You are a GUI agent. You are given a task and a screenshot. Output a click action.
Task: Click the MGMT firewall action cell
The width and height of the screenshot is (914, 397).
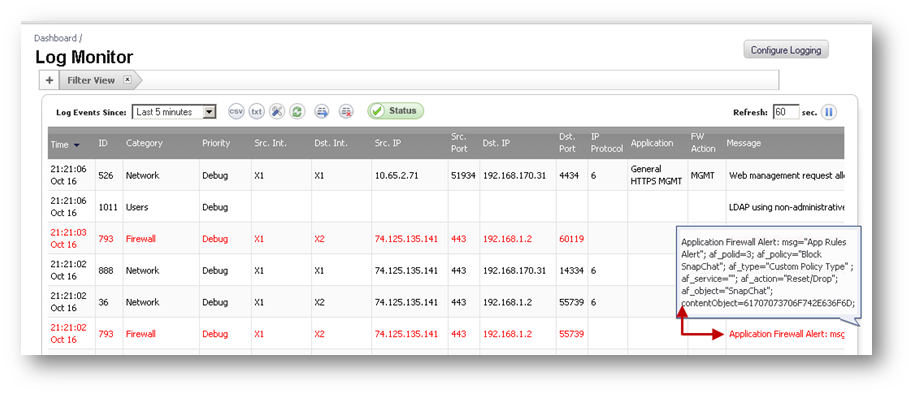pos(702,175)
